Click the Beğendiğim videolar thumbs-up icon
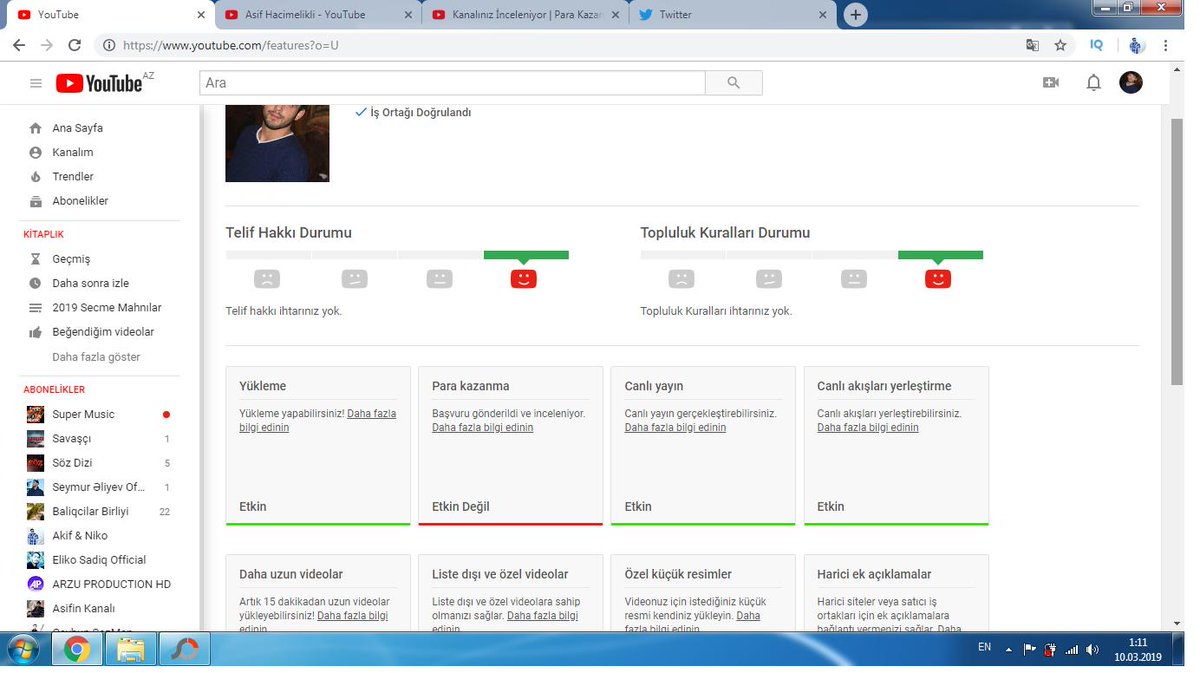The height and width of the screenshot is (673, 1200). (36, 332)
